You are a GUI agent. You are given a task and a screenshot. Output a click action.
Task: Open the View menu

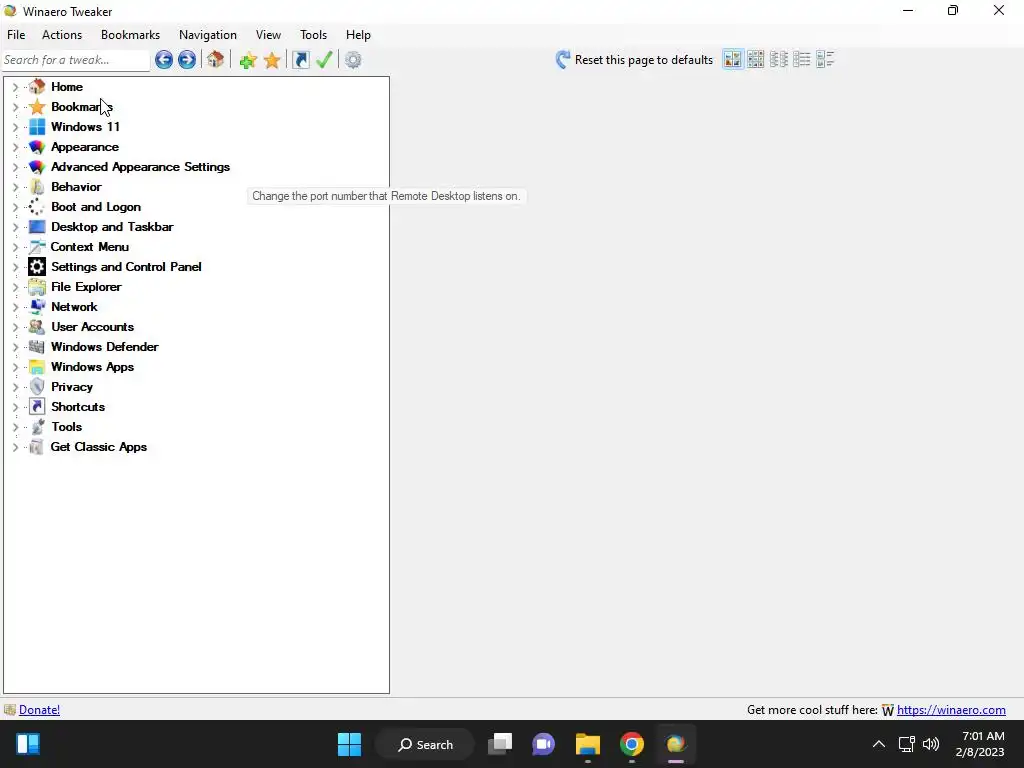coord(268,35)
